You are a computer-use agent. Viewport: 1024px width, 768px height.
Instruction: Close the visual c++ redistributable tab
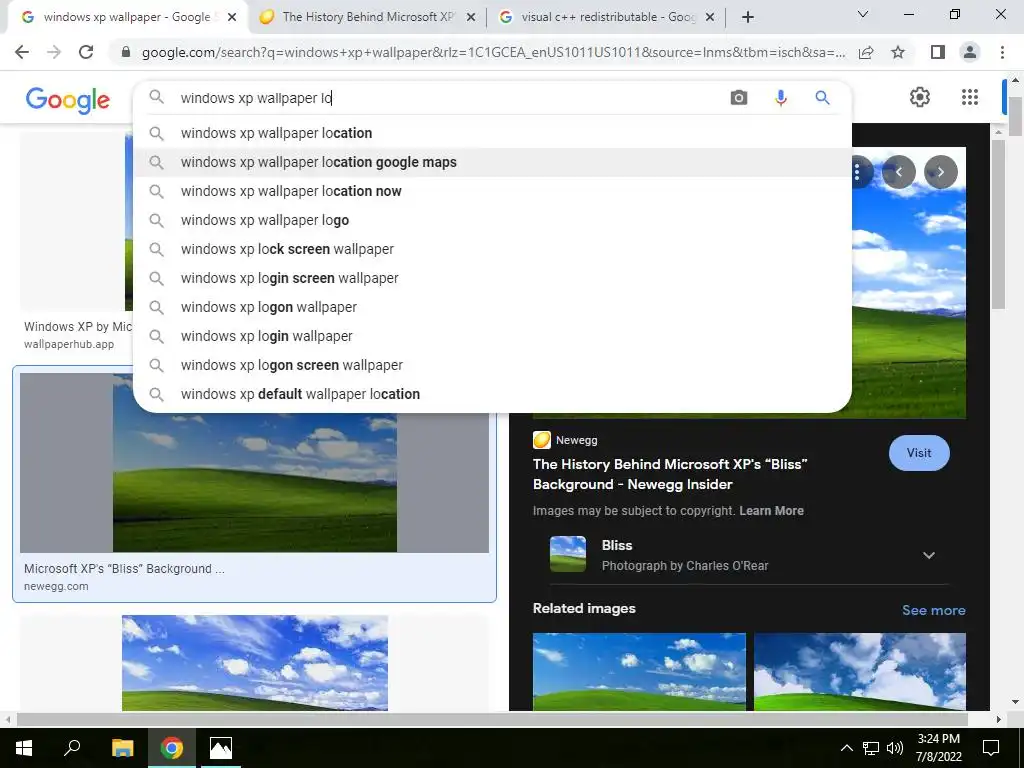coord(711,17)
